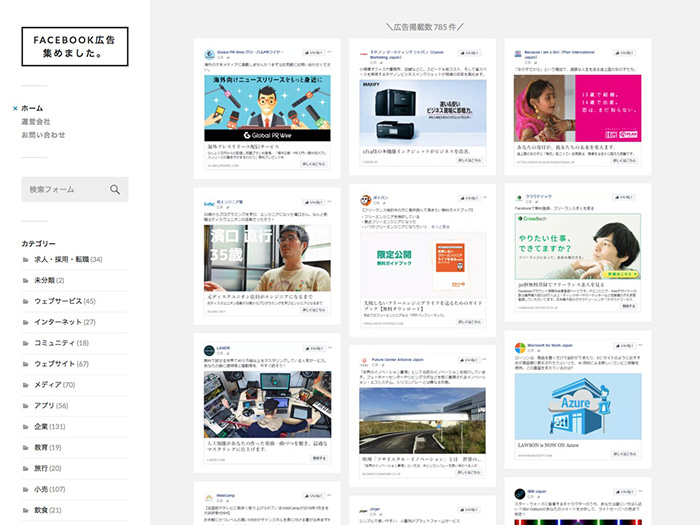700x525 pixels.
Task: Click folder icon beside 教育
Action: click(x=25, y=447)
